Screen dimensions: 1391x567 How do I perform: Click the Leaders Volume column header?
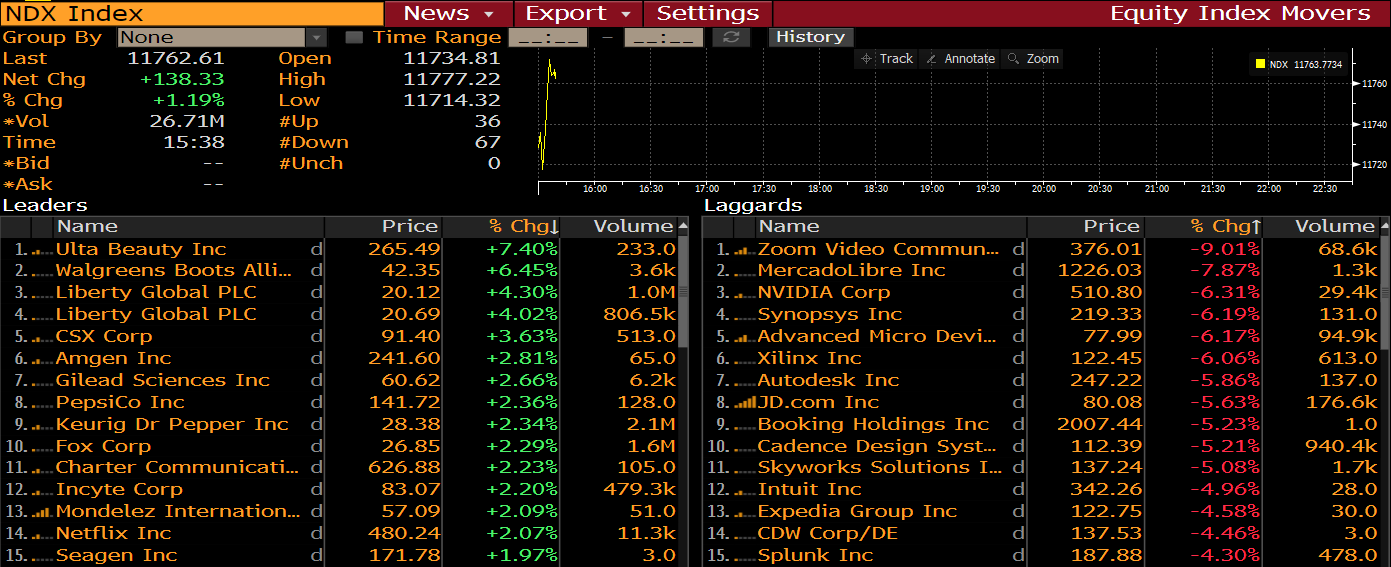pos(619,227)
